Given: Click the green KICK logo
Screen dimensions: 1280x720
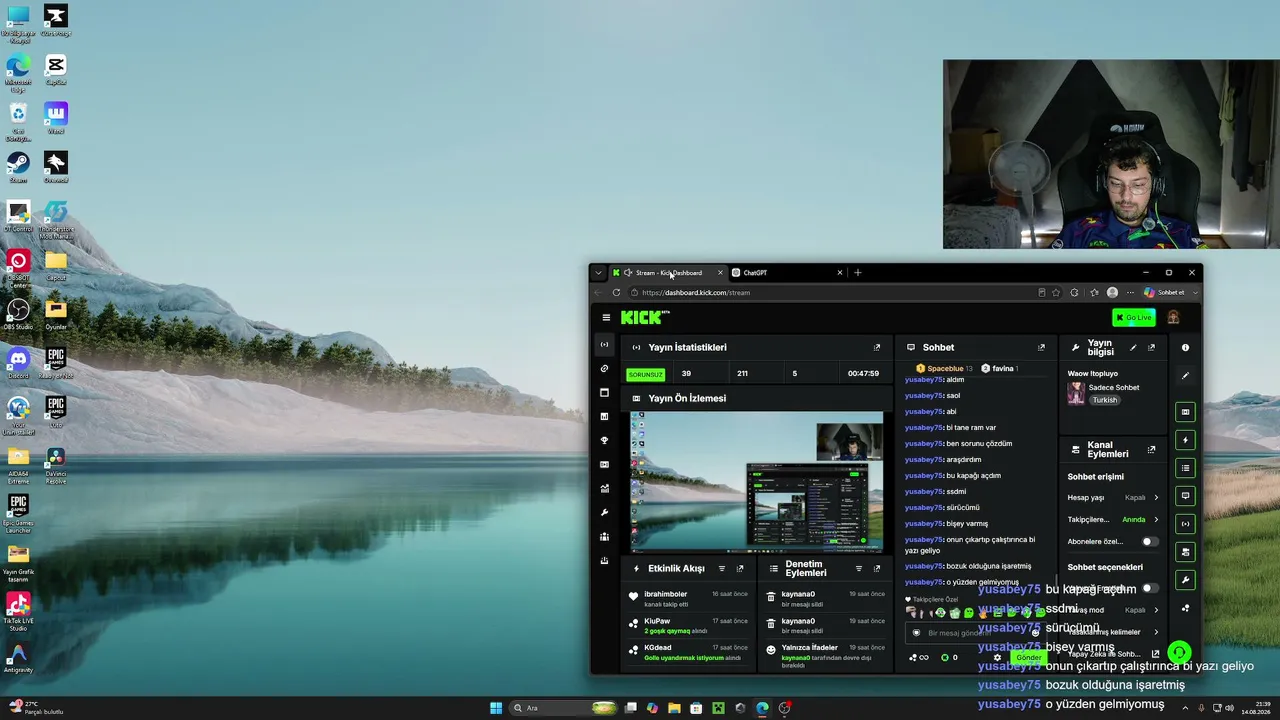Looking at the screenshot, I should (x=645, y=317).
